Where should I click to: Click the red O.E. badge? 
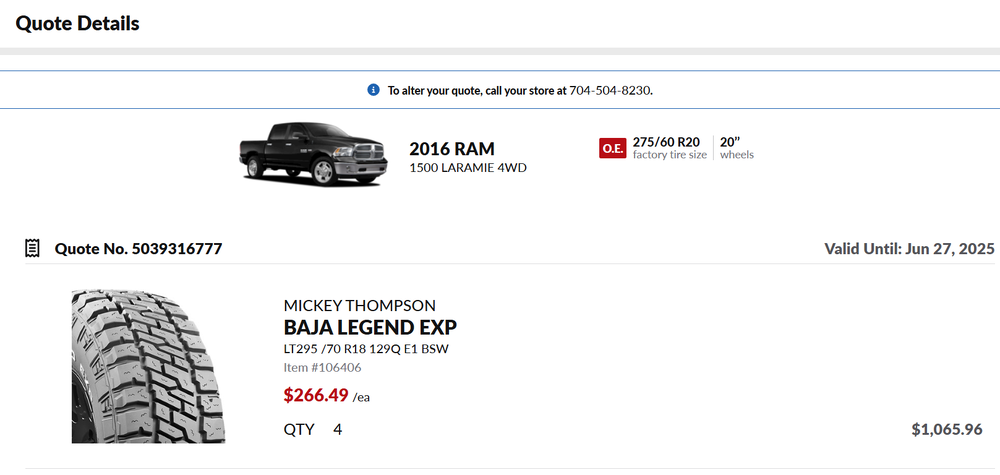click(612, 148)
